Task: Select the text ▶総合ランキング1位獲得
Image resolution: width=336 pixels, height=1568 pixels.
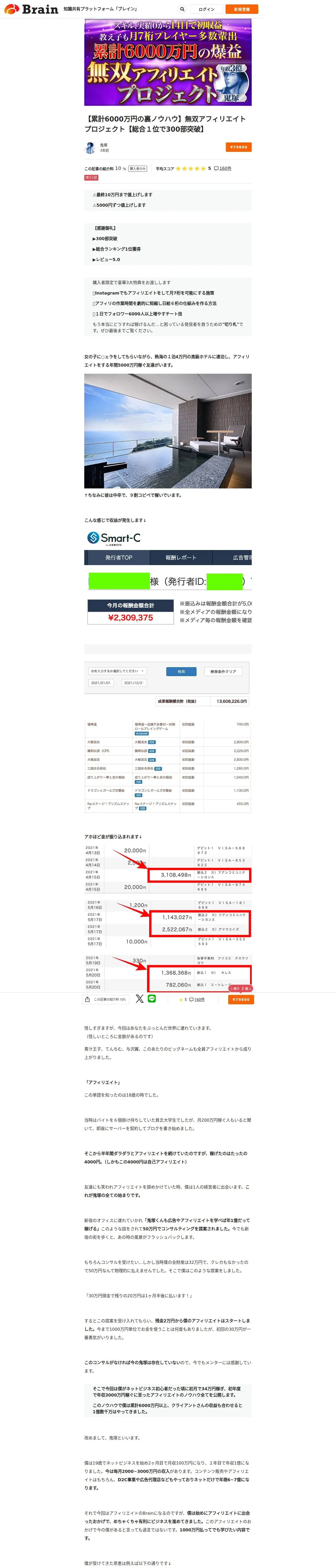Action: (116, 249)
